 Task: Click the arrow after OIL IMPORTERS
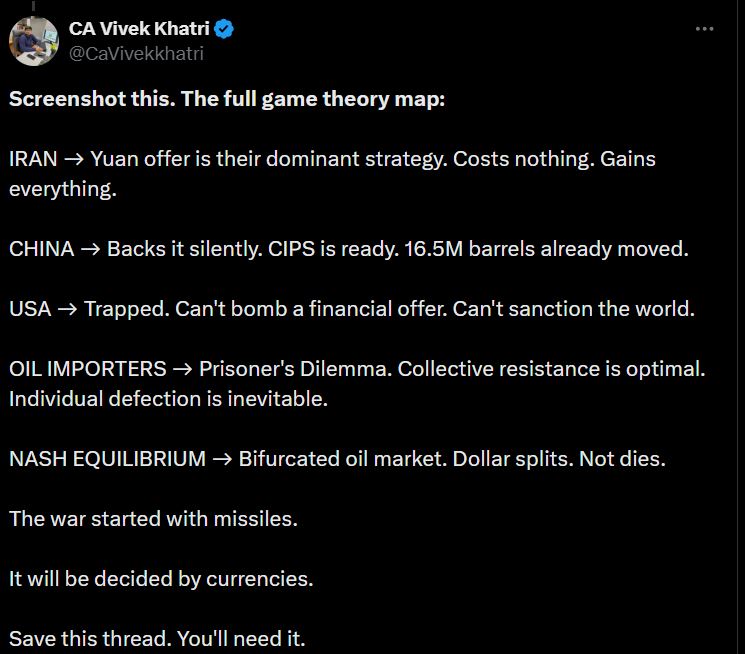[181, 370]
